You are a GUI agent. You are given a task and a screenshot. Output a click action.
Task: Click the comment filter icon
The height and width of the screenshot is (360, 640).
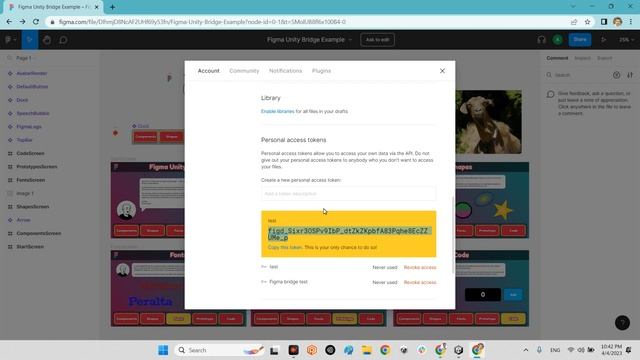[x=616, y=75]
